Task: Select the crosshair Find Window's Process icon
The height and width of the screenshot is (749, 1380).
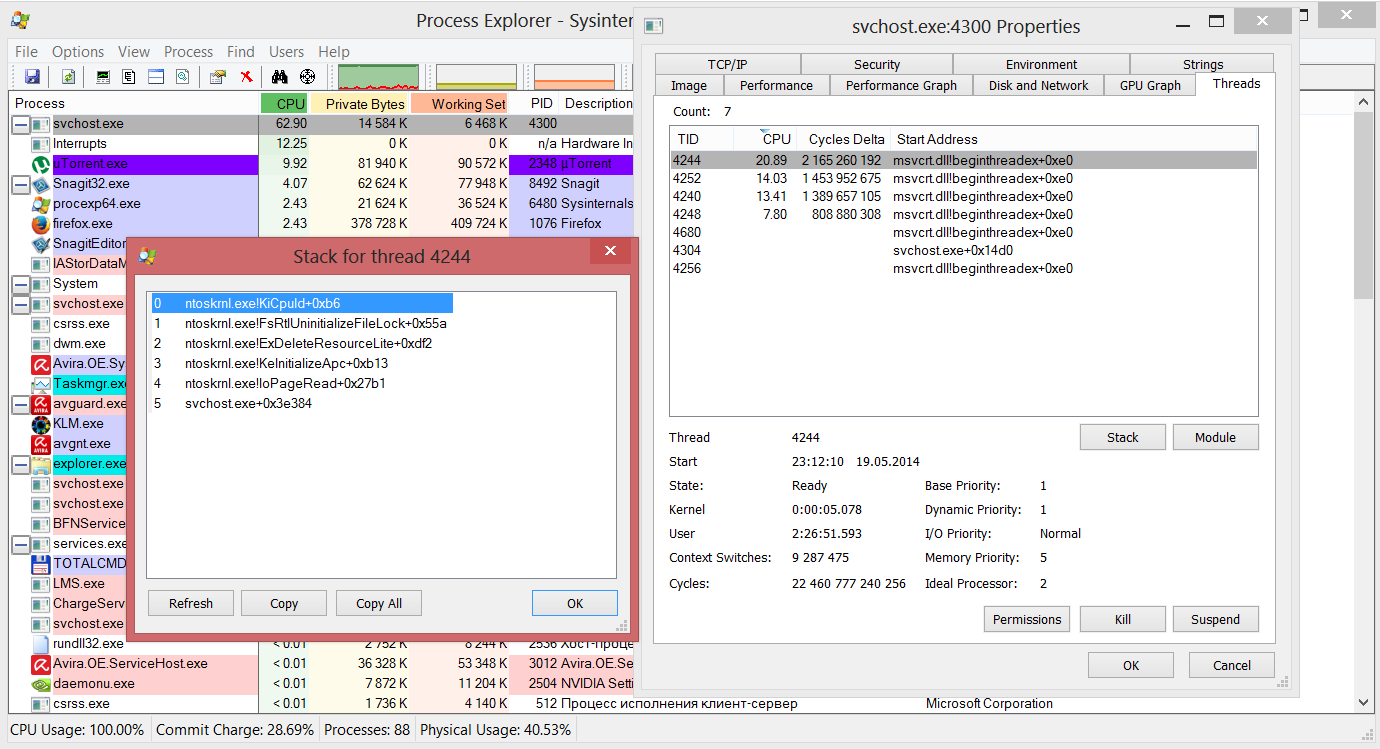Action: point(307,77)
